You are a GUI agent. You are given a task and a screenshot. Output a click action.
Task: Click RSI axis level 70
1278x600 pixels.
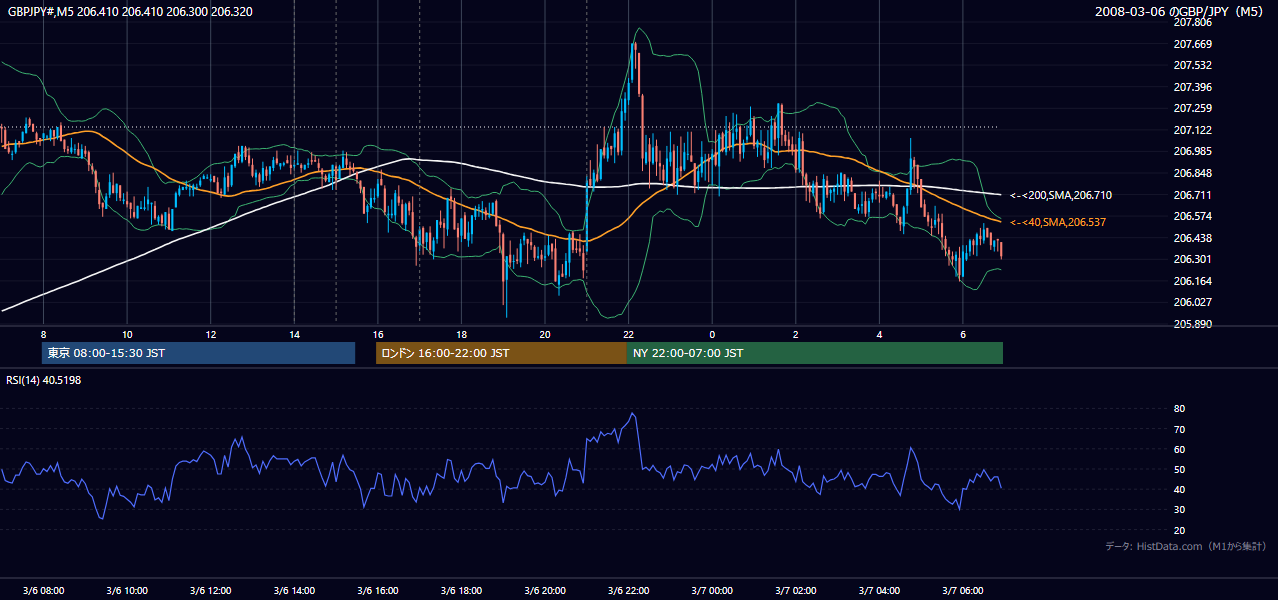(1179, 429)
